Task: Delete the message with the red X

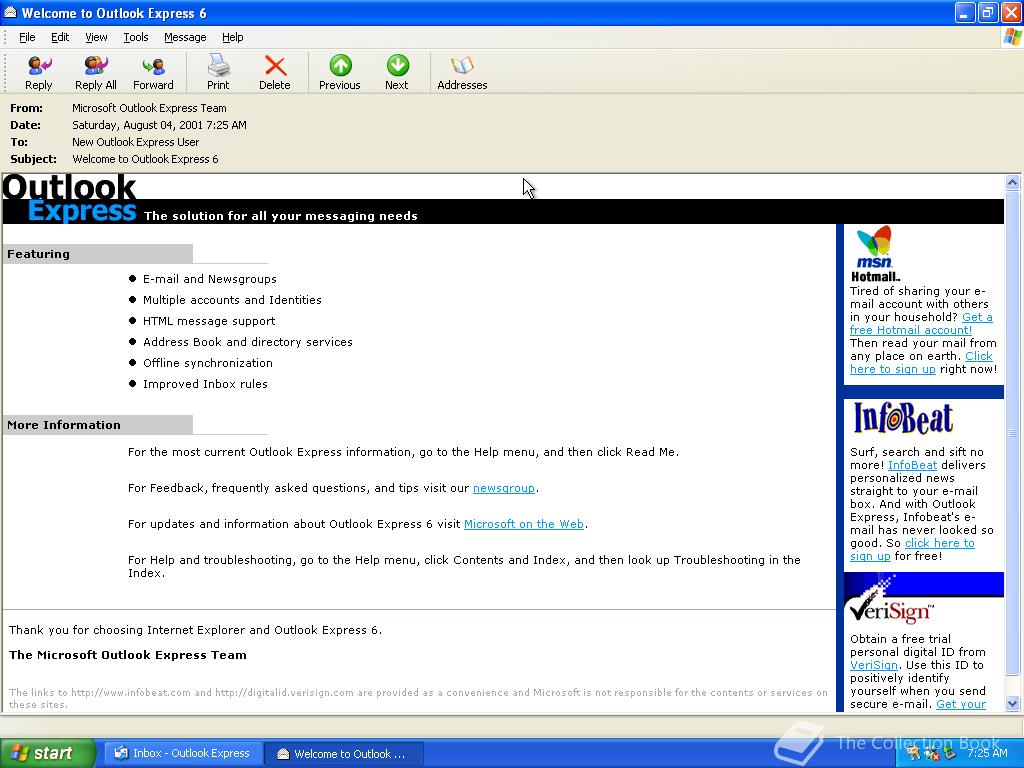Action: 275,72
